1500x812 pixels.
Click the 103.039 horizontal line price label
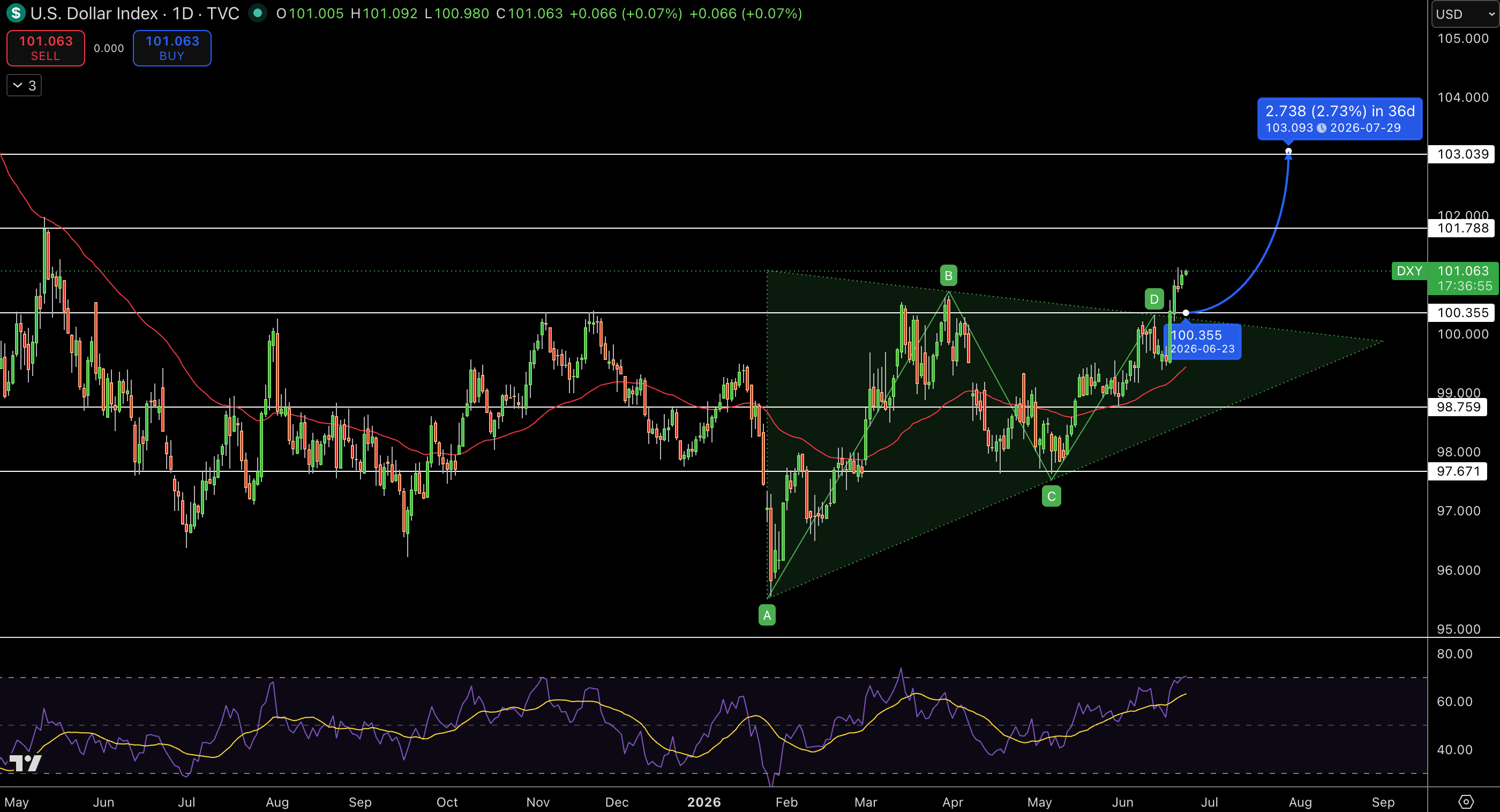pyautogui.click(x=1462, y=154)
